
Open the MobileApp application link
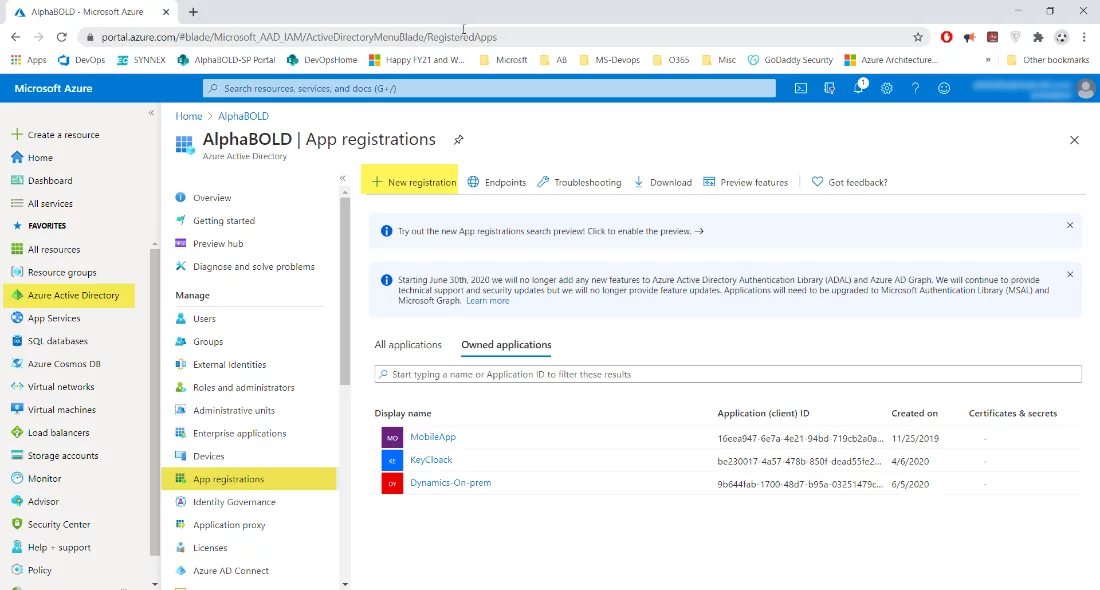tap(433, 437)
